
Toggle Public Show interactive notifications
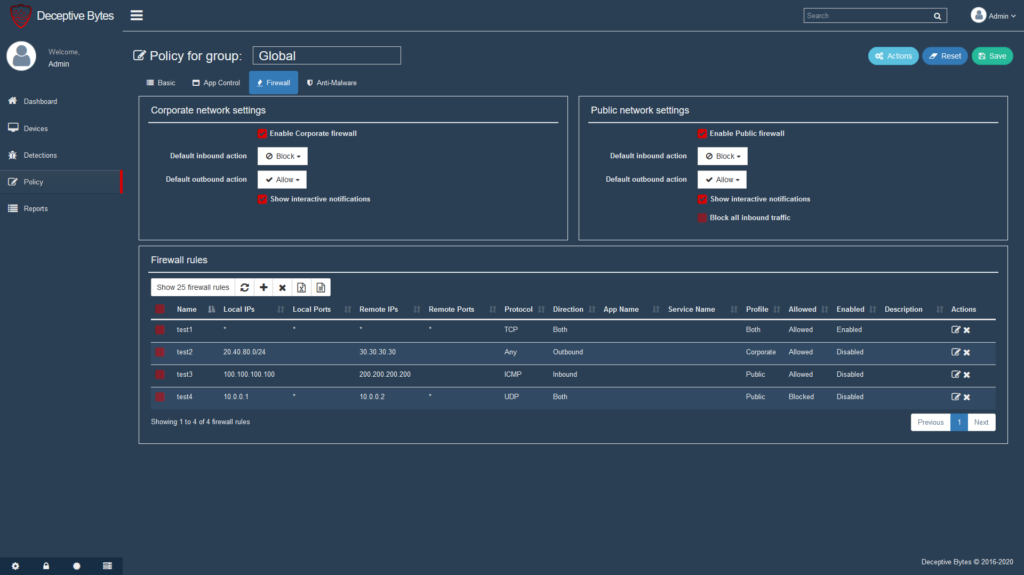pyautogui.click(x=703, y=199)
